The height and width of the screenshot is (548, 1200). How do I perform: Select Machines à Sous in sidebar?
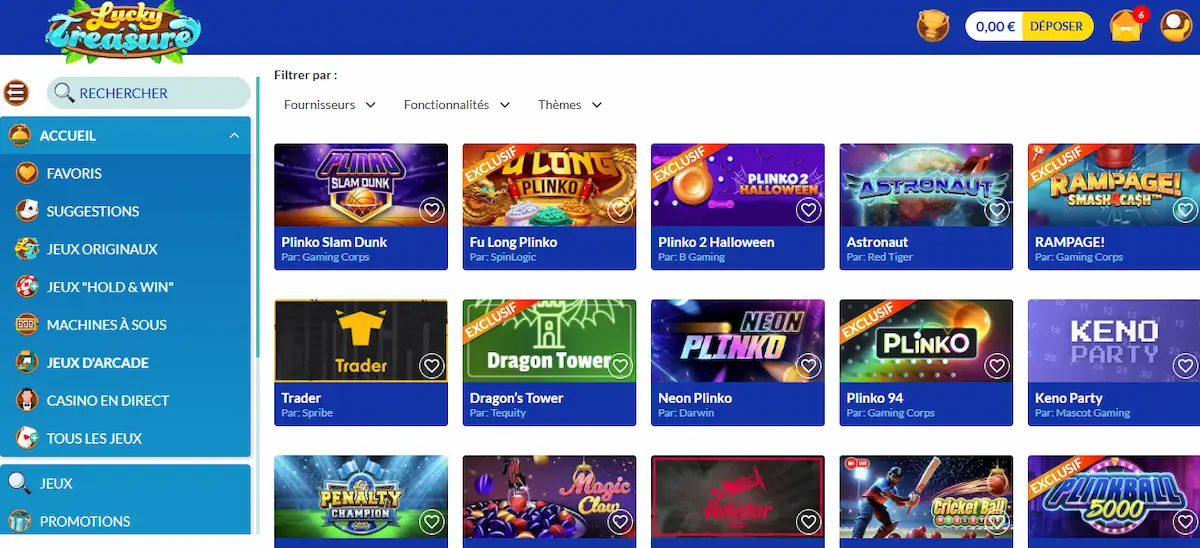[x=106, y=325]
